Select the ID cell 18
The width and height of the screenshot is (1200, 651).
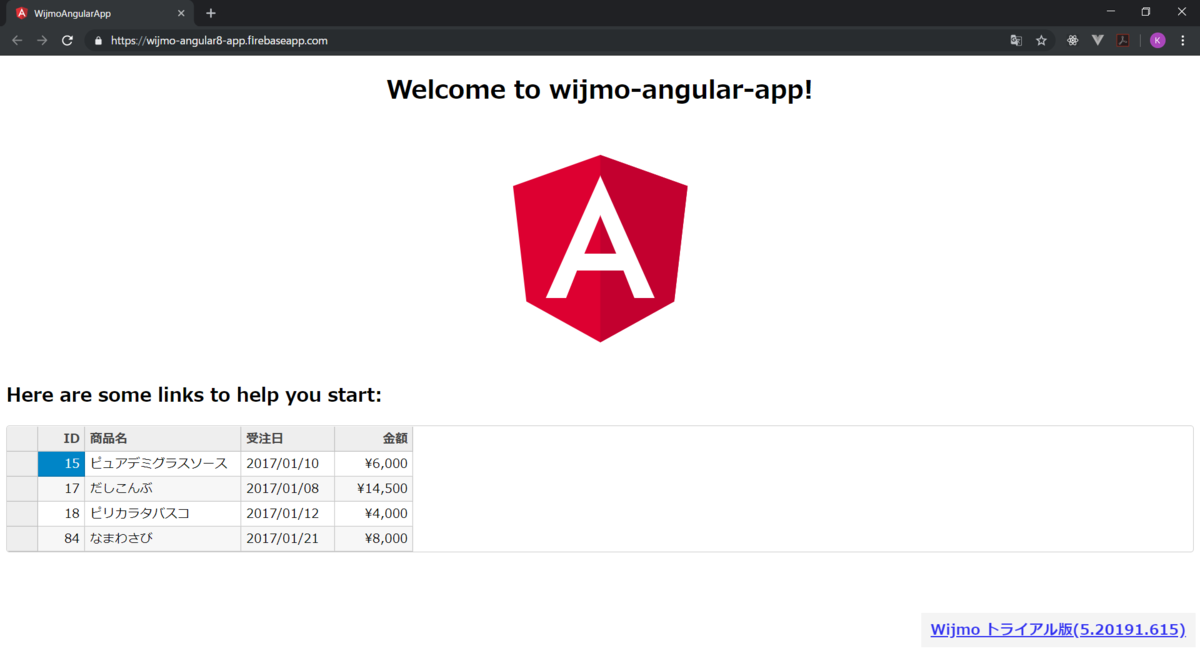(61, 513)
